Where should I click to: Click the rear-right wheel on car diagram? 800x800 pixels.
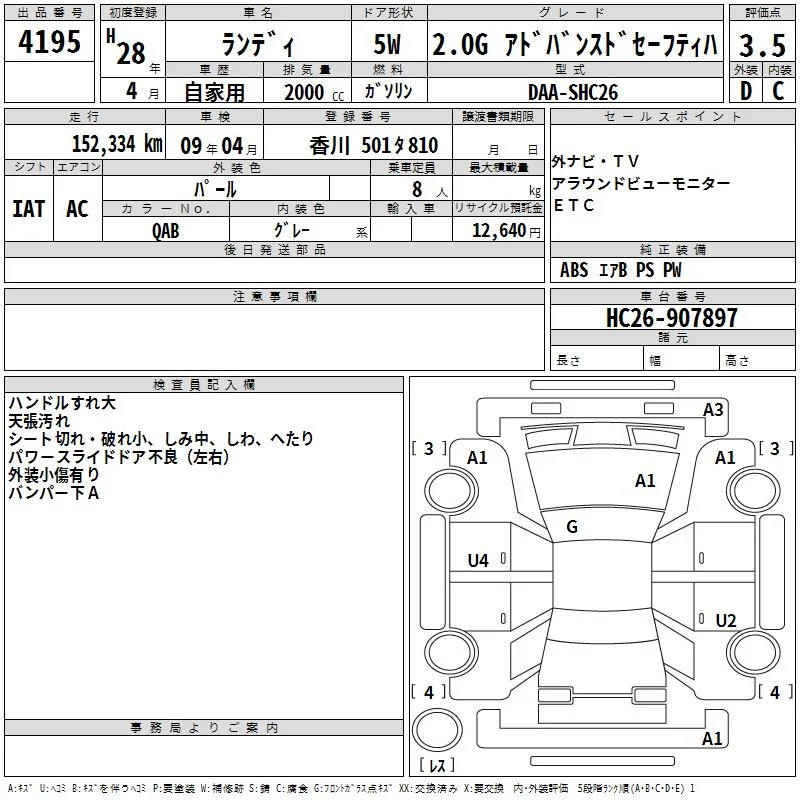point(754,652)
